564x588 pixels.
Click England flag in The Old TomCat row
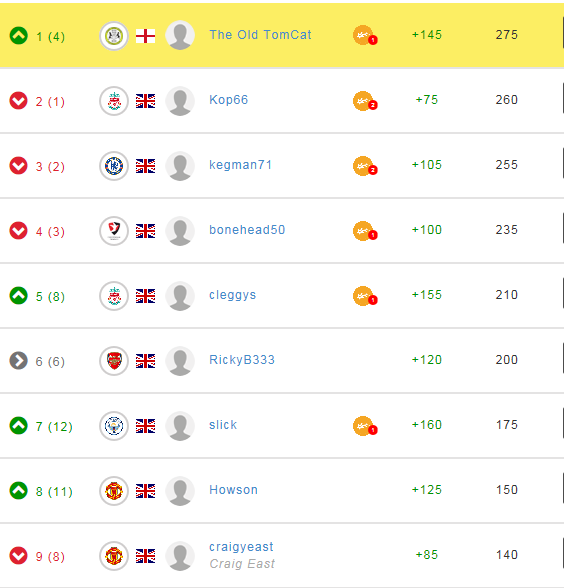point(146,36)
